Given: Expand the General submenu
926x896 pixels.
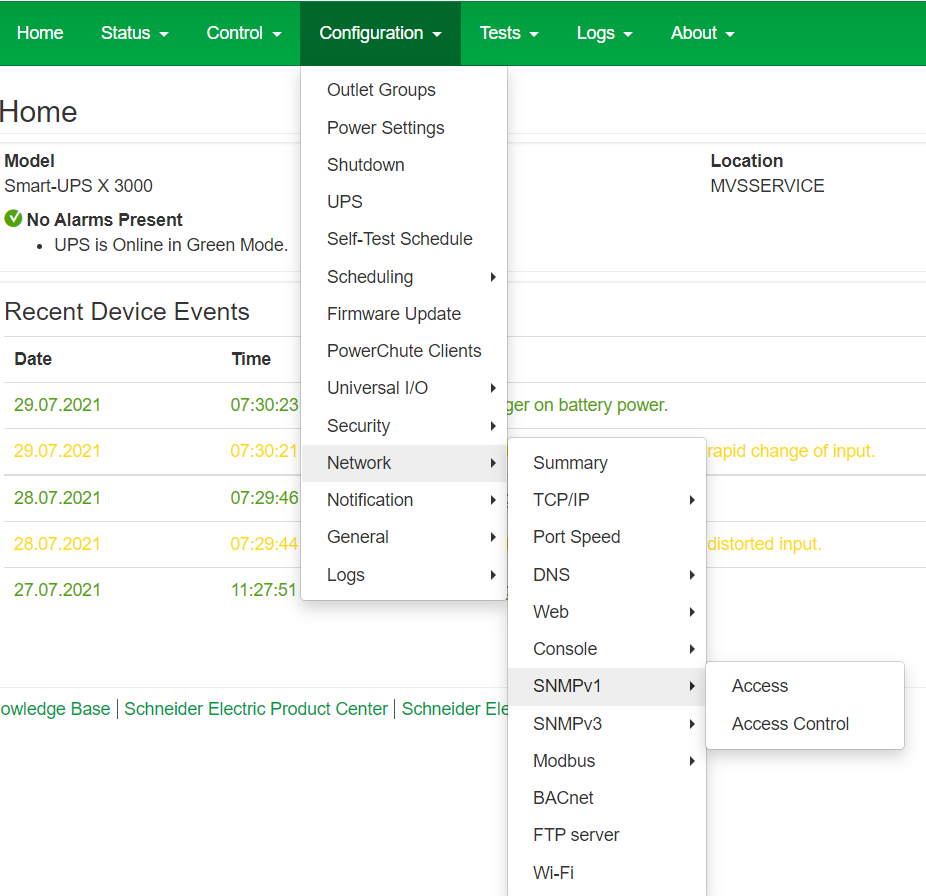Looking at the screenshot, I should pyautogui.click(x=405, y=537).
